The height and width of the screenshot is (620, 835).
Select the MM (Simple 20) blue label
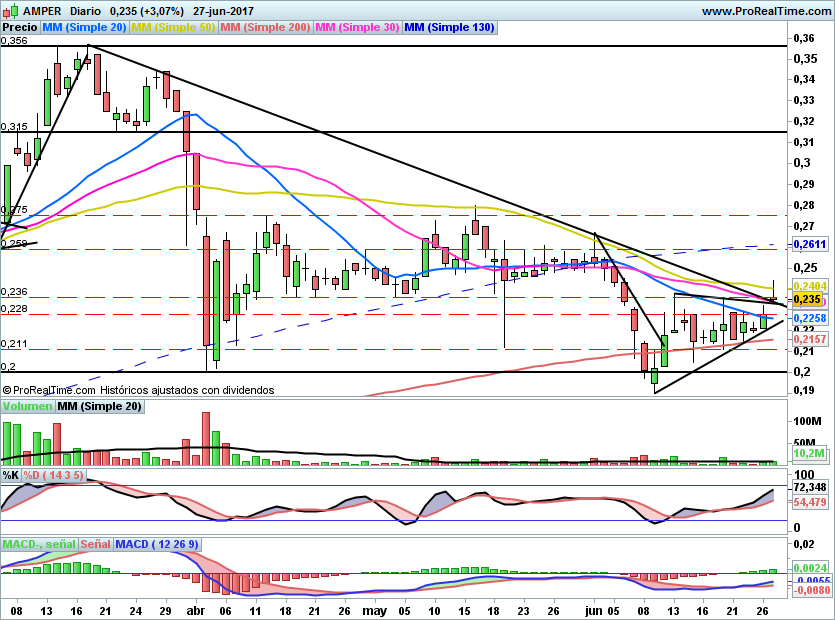pos(84,28)
